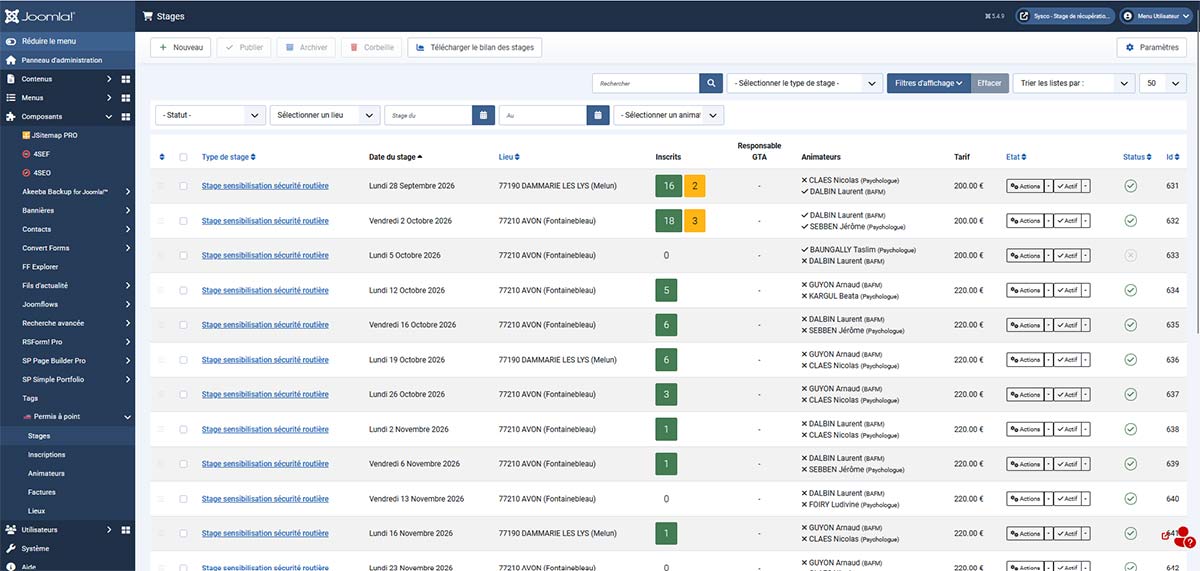Viewport: 1200px width, 571px height.
Task: Click the Effacer button
Action: click(989, 83)
